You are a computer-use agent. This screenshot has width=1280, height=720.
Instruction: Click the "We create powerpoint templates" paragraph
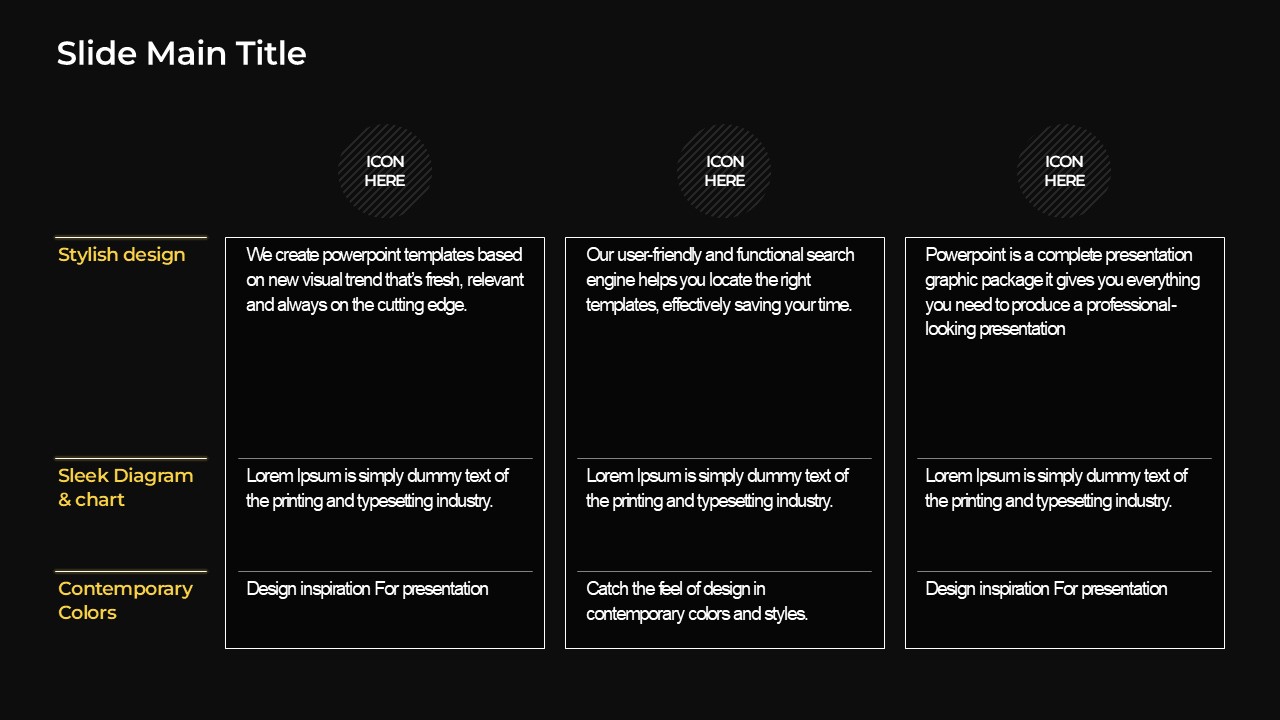385,280
